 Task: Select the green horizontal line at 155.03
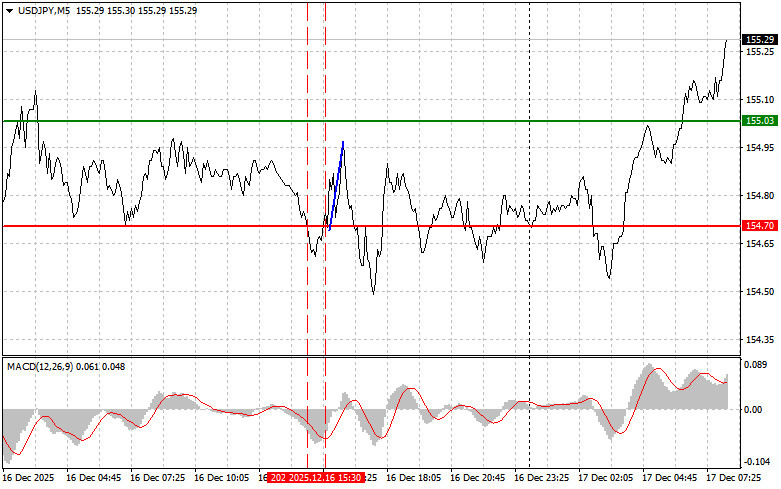pyautogui.click(x=372, y=121)
